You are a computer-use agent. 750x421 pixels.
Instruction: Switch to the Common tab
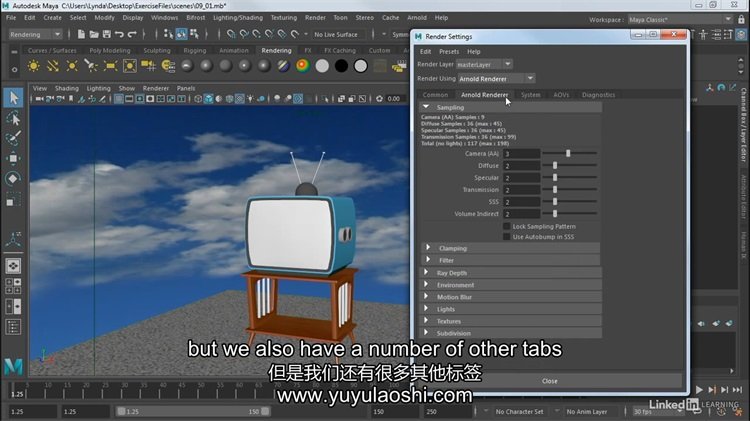coord(435,95)
